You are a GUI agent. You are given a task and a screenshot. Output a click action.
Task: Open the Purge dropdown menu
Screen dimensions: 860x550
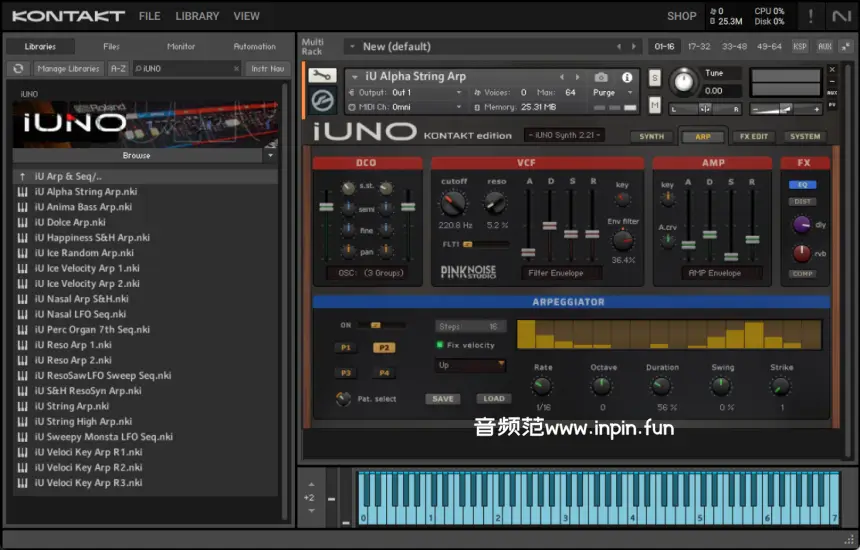pos(611,92)
